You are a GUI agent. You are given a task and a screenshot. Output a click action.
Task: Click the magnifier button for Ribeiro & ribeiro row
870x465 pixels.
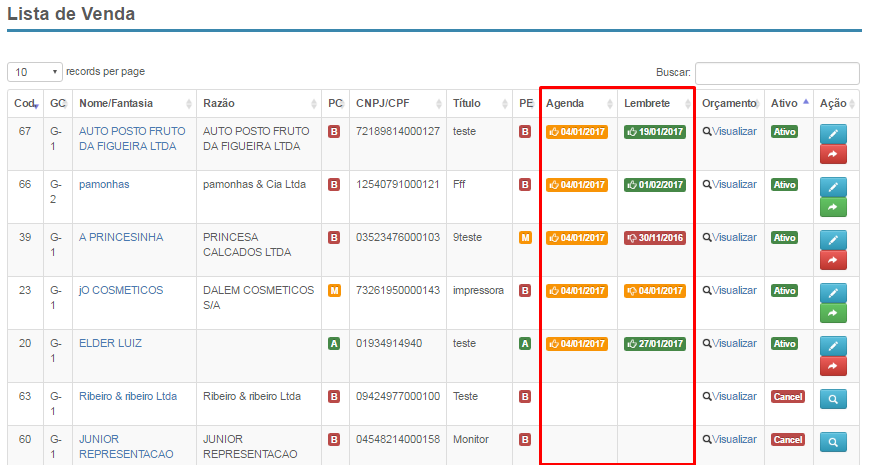click(833, 398)
